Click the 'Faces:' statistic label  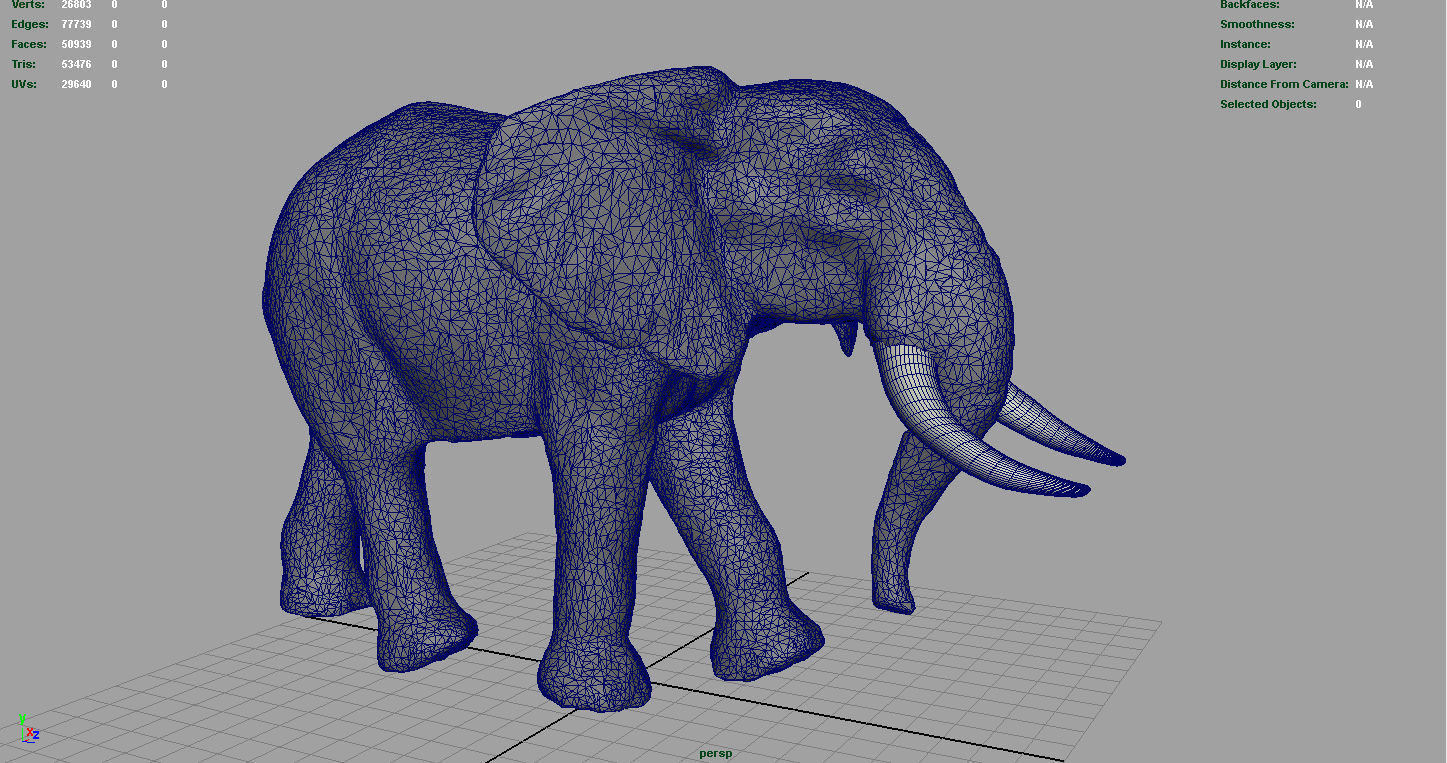(29, 44)
